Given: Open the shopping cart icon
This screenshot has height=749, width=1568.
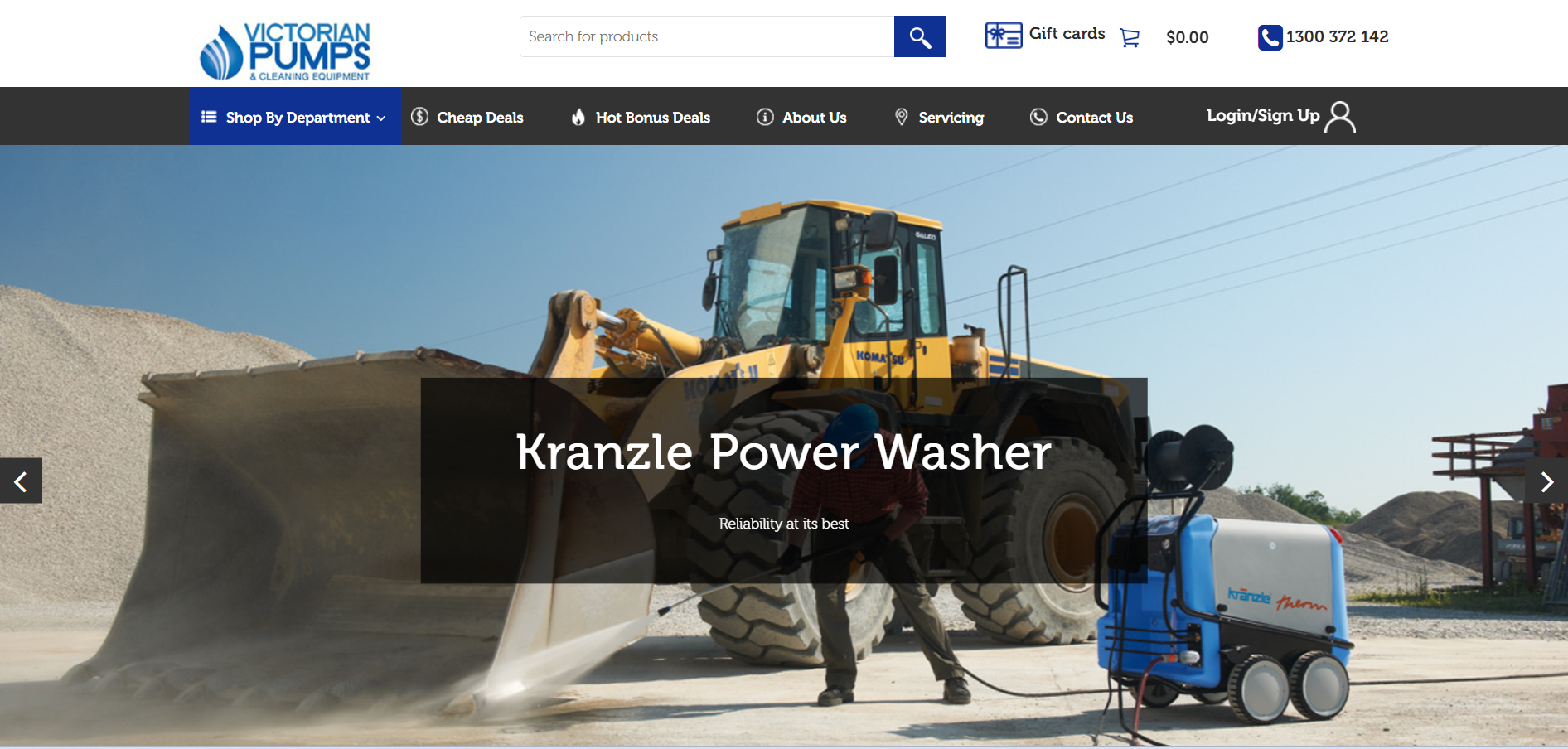Looking at the screenshot, I should pyautogui.click(x=1130, y=37).
